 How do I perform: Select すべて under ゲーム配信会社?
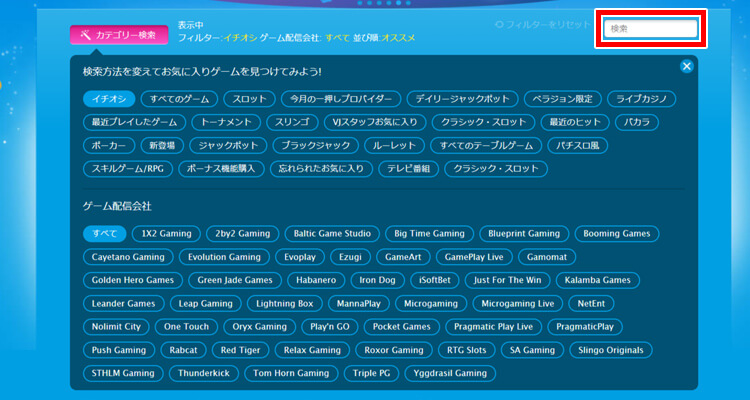[x=105, y=233]
